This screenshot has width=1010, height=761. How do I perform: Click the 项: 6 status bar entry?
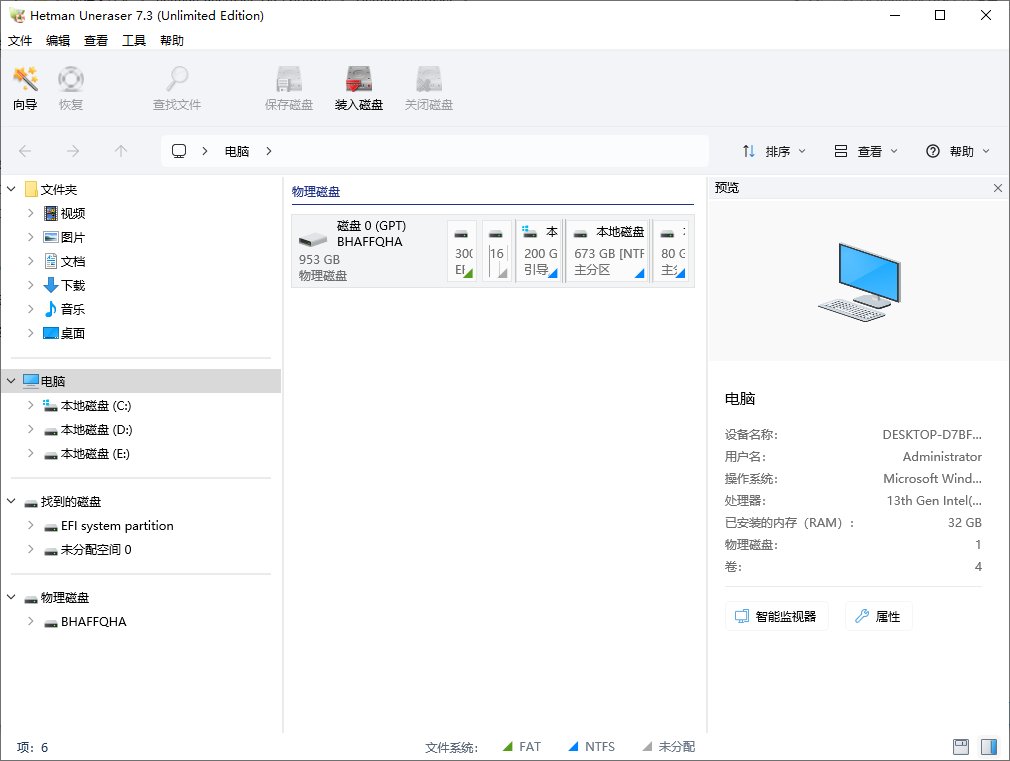[x=32, y=747]
